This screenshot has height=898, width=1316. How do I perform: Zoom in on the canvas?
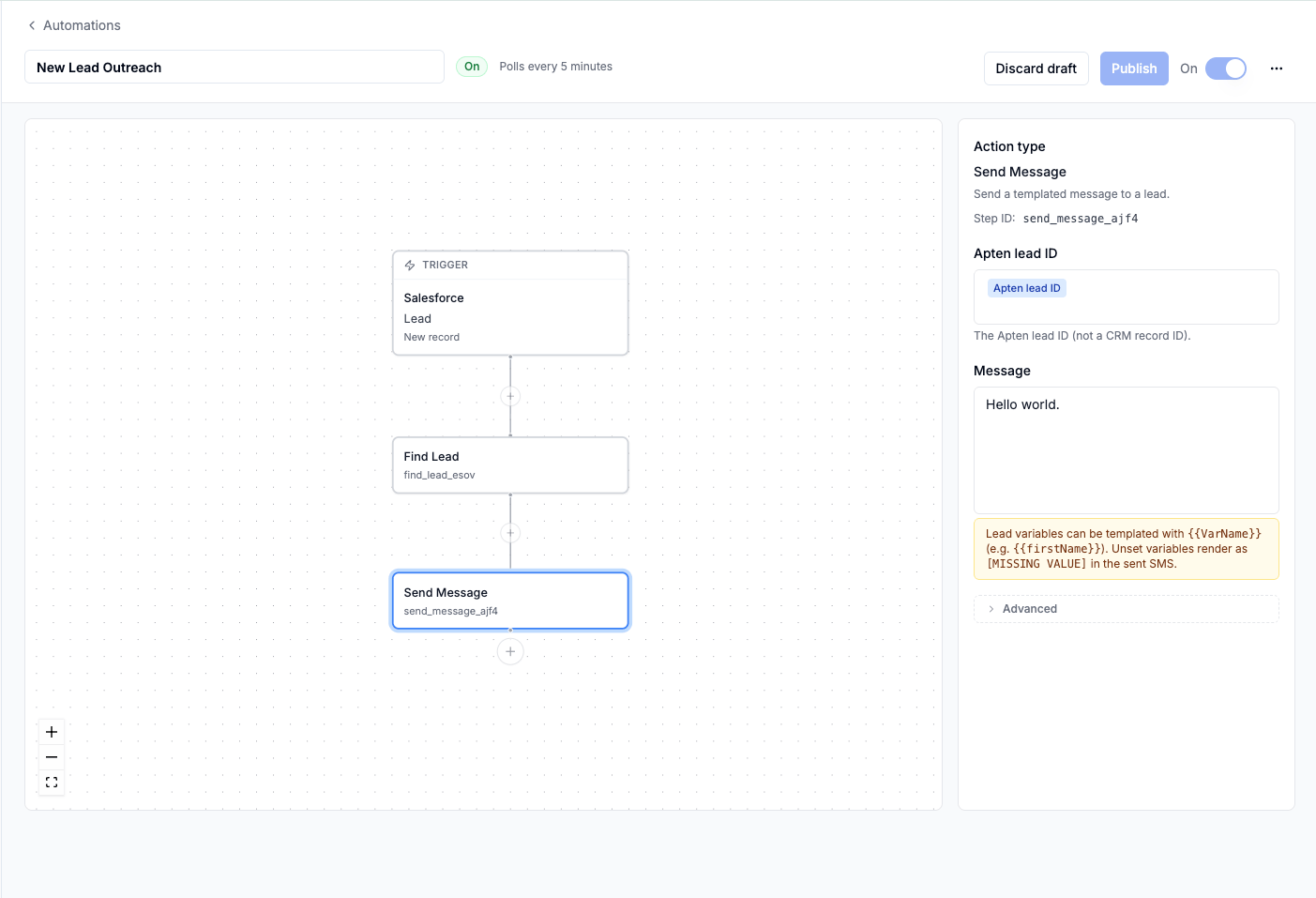(x=52, y=732)
